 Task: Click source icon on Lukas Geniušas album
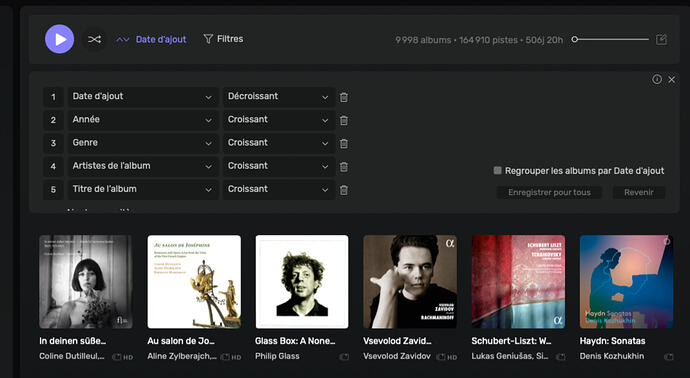click(560, 357)
